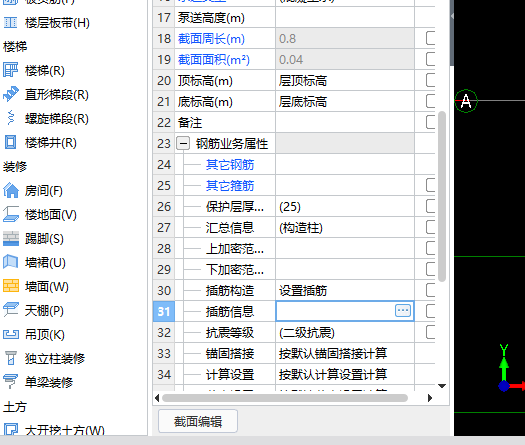Click the 上加密范 property row label

click(235, 248)
